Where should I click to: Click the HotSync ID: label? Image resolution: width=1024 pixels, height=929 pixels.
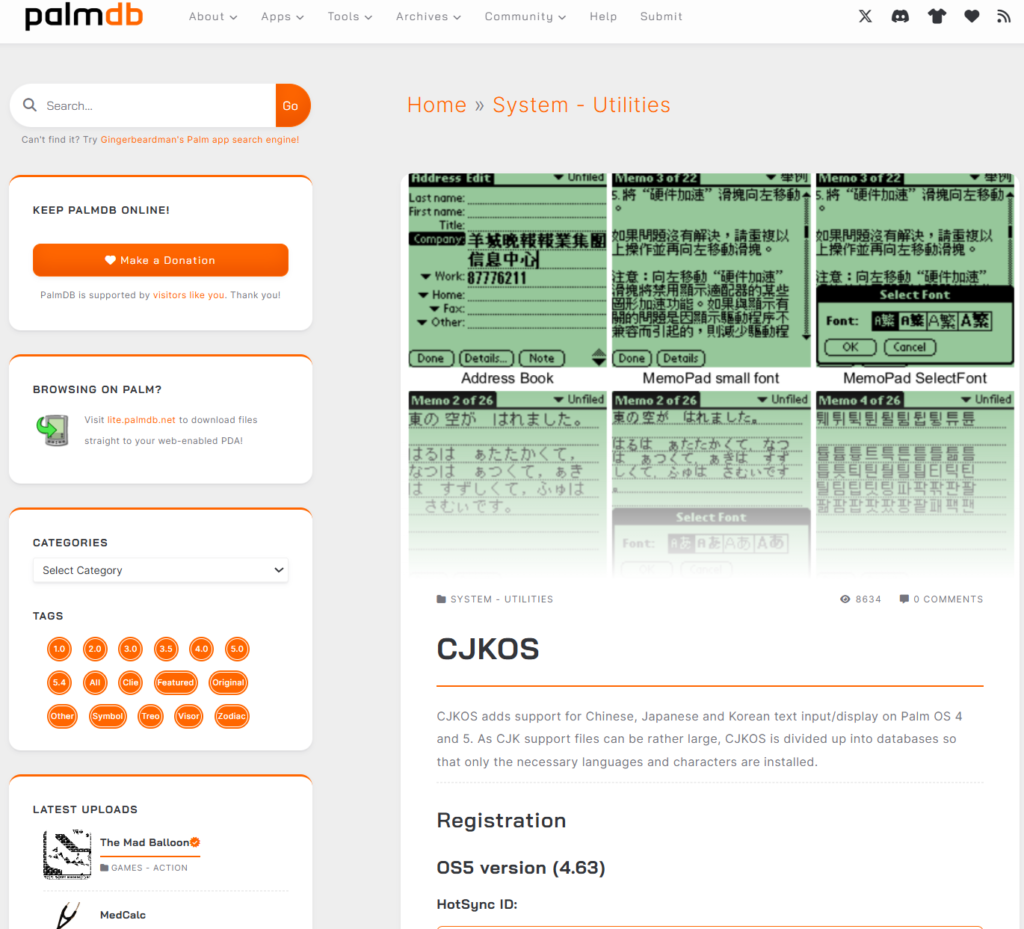(477, 904)
